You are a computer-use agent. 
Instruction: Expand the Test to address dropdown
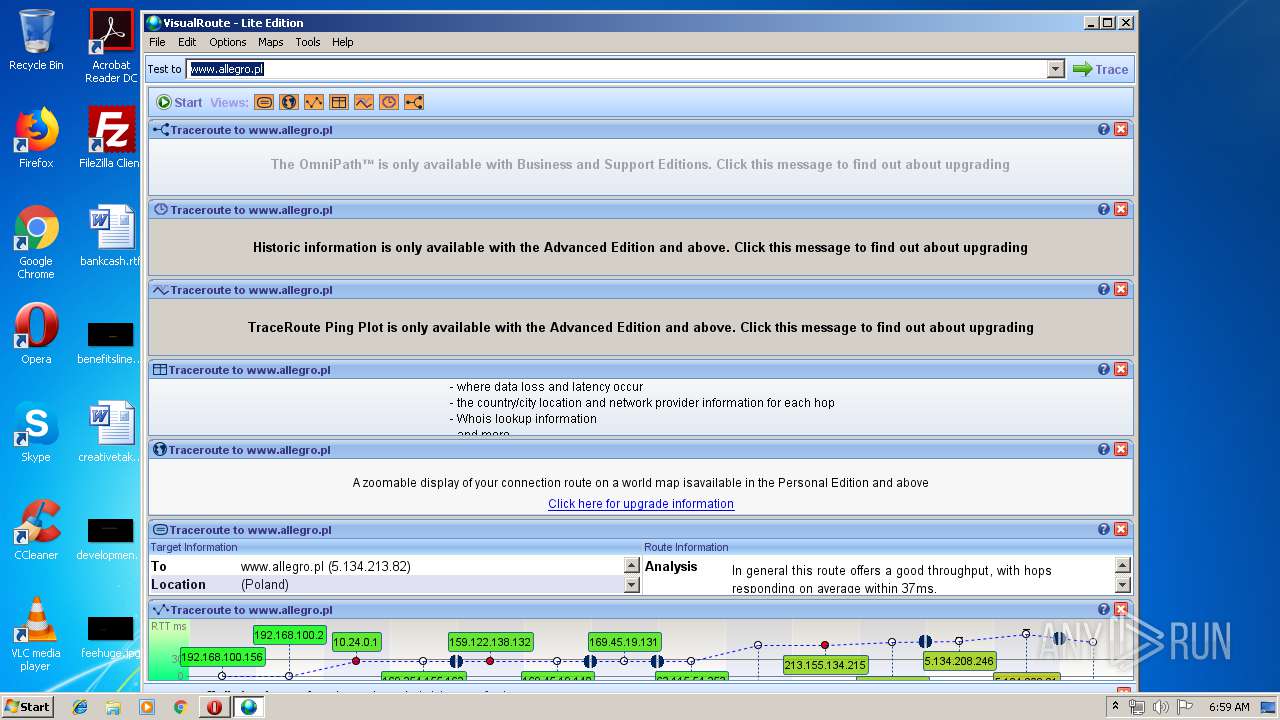coord(1056,69)
